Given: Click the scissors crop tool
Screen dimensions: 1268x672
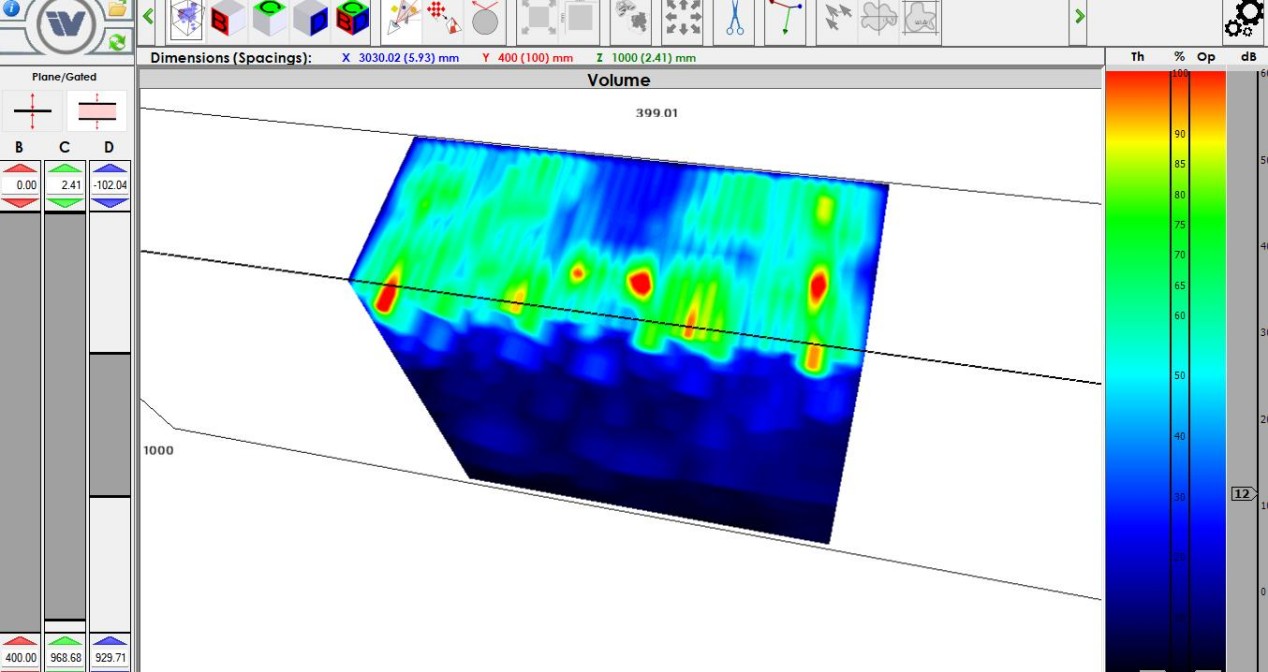Looking at the screenshot, I should click(735, 18).
